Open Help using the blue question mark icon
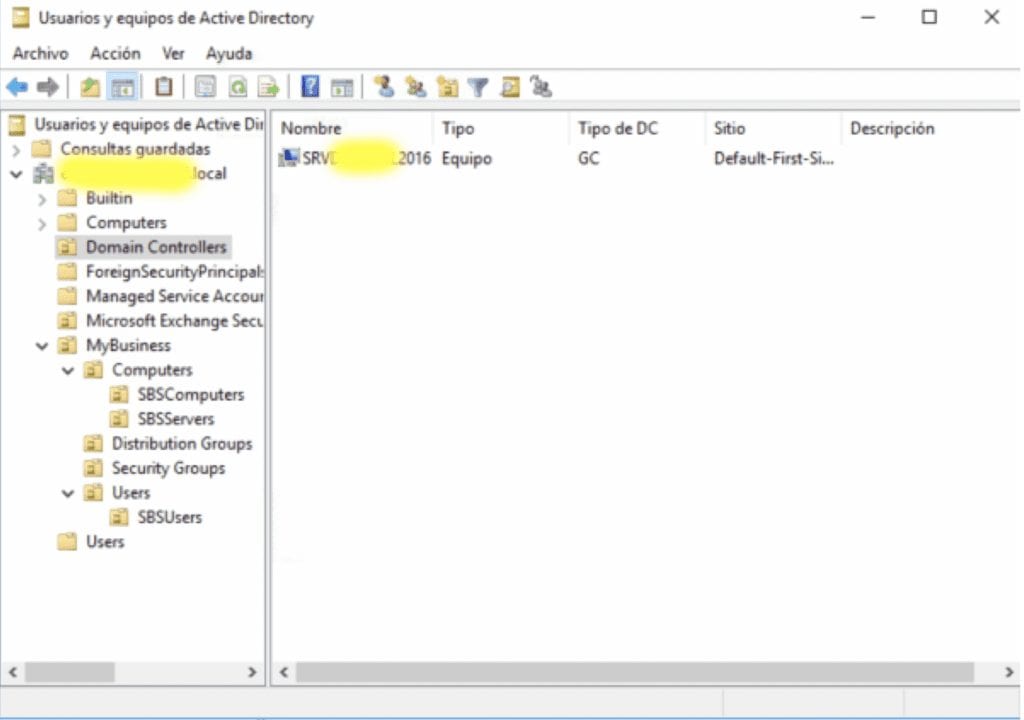The width and height of the screenshot is (1024, 720). click(x=310, y=87)
